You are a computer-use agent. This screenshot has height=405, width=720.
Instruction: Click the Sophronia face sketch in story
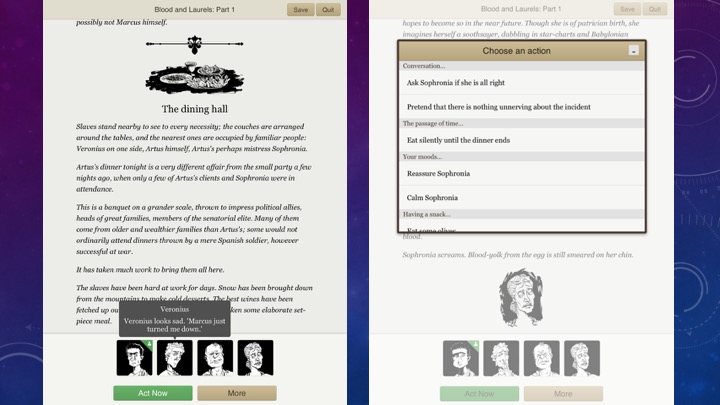[520, 297]
